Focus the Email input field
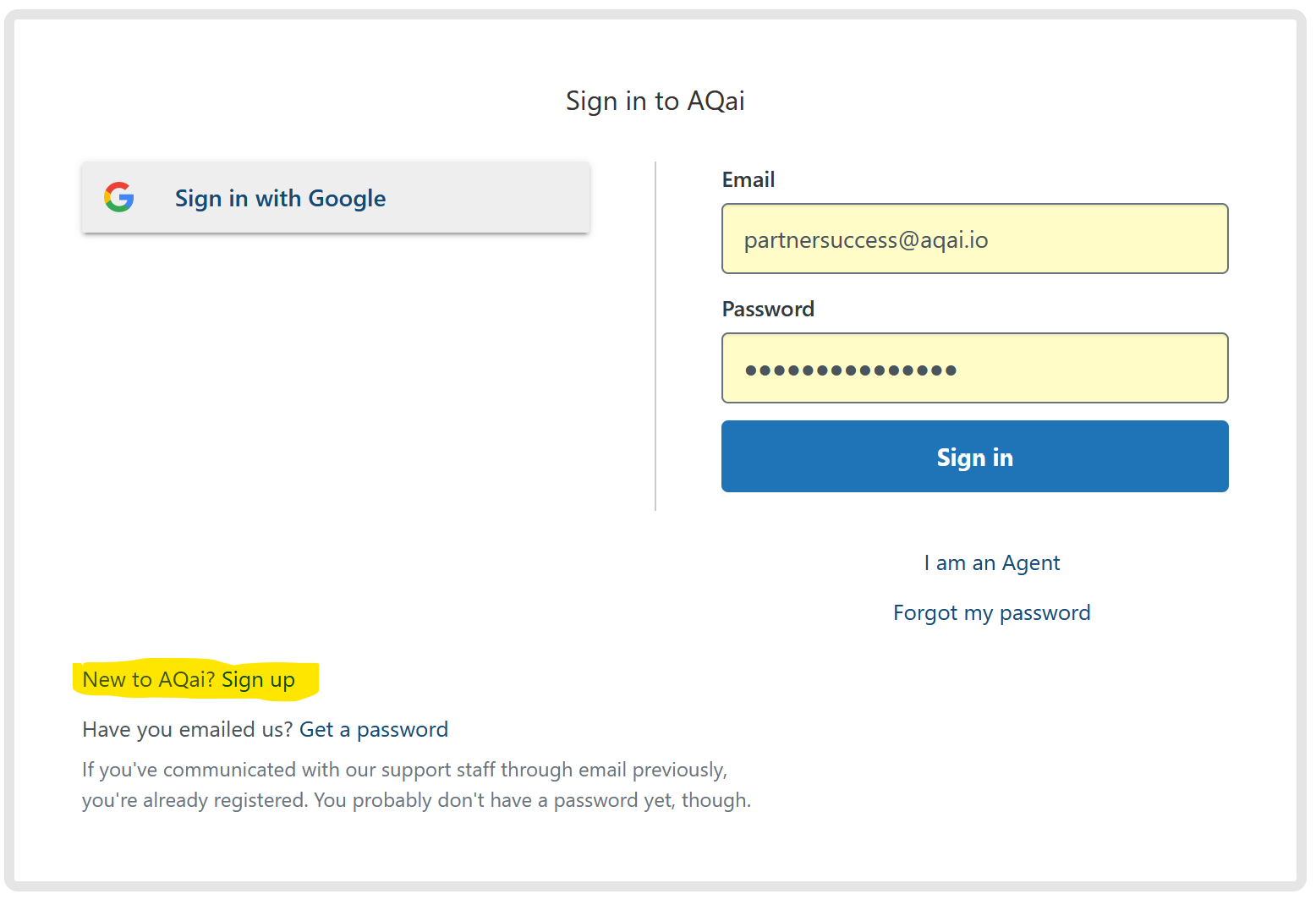Screen dimensions: 1316x905 (x=974, y=239)
